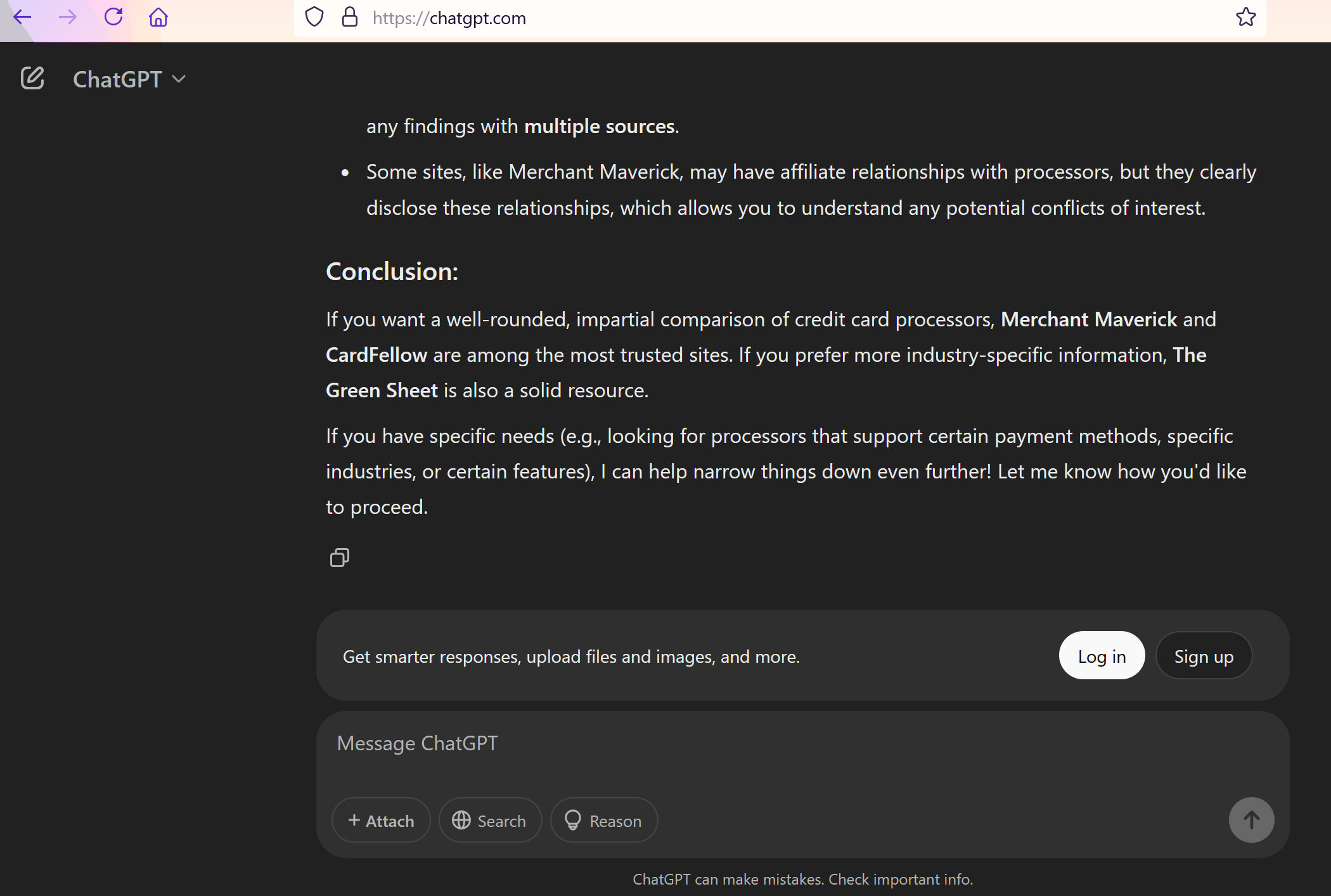Image resolution: width=1331 pixels, height=896 pixels.
Task: Click the Sign up button
Action: point(1204,656)
